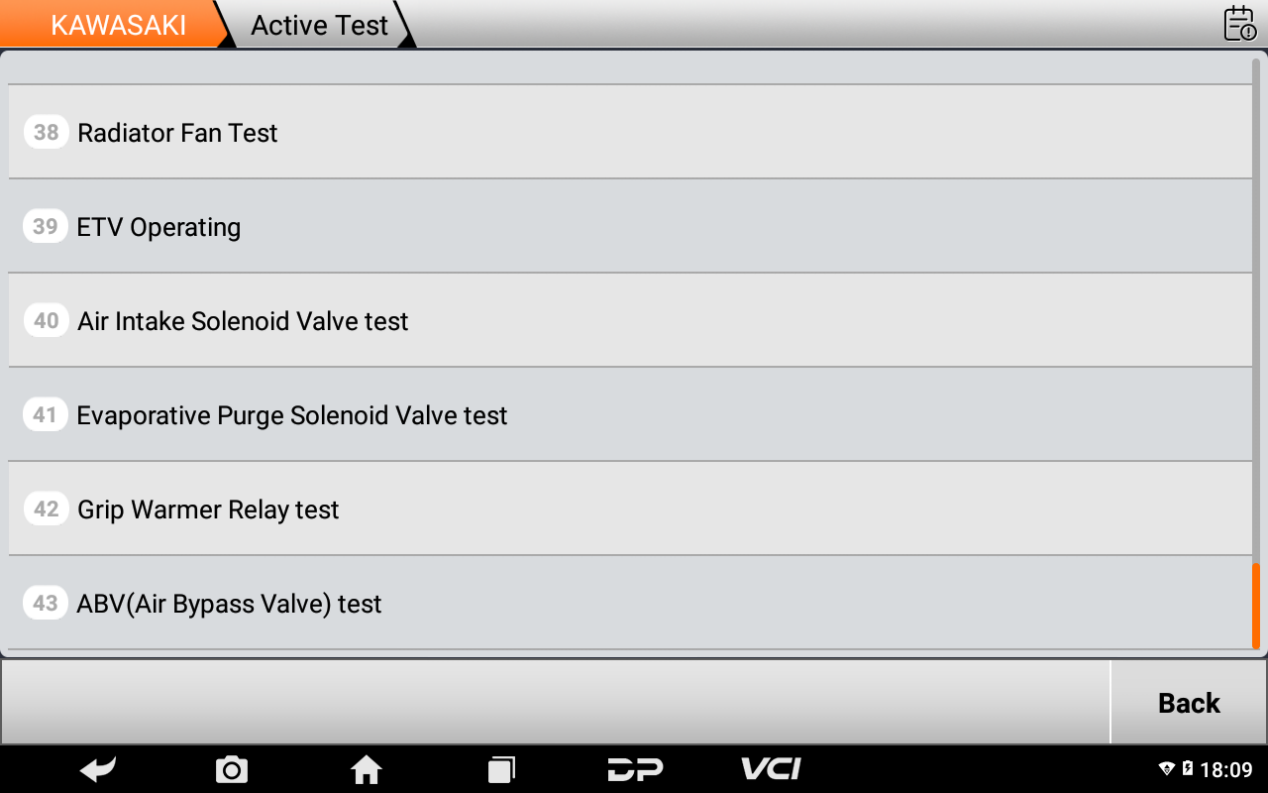The image size is (1268, 793).
Task: Run the Radiator Fan Test
Action: point(630,132)
